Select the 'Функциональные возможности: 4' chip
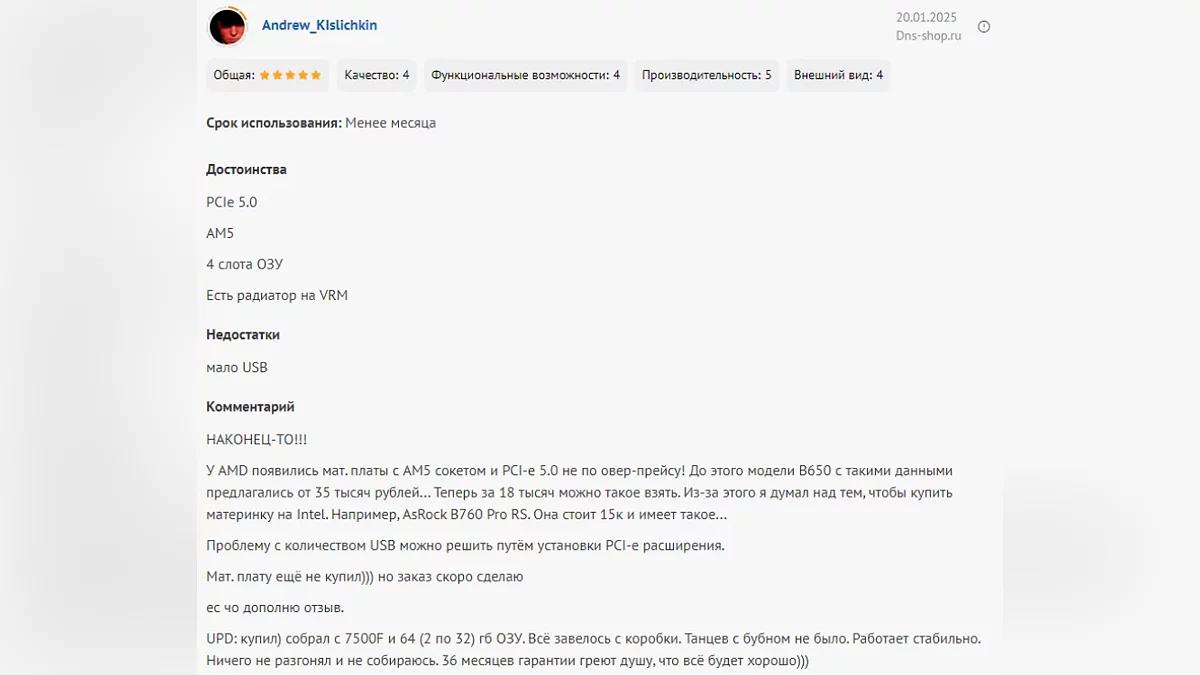Screen dimensions: 1200x675 (x=525, y=75)
